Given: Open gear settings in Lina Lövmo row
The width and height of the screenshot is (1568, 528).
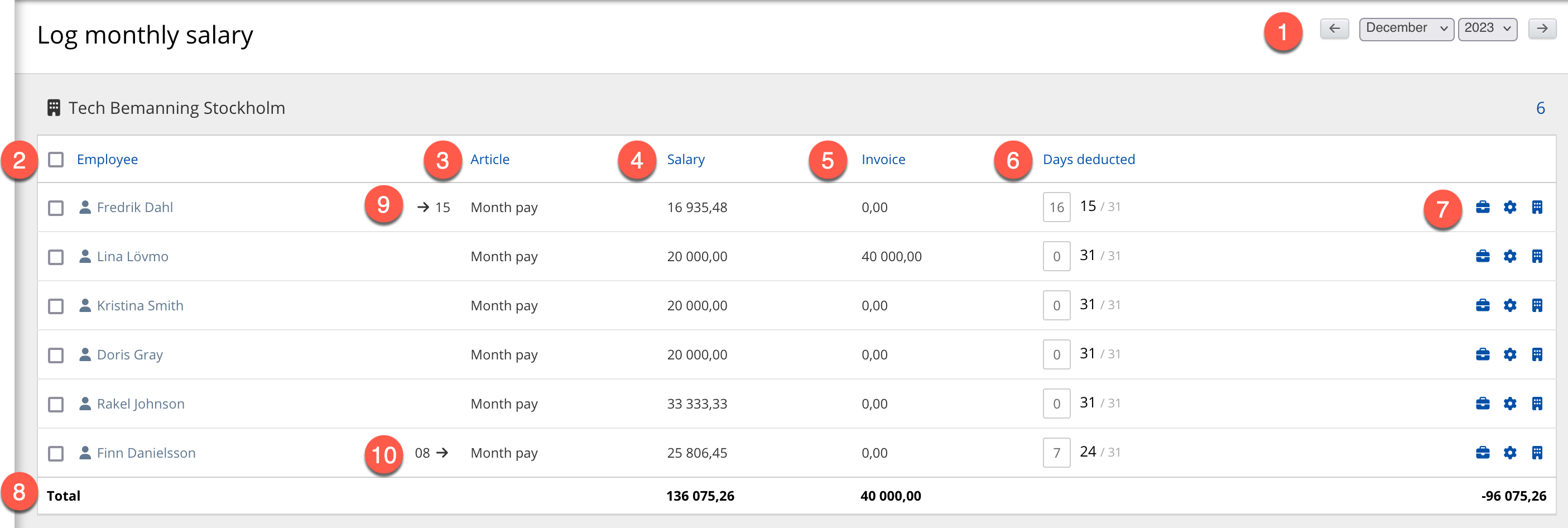Looking at the screenshot, I should [1509, 256].
